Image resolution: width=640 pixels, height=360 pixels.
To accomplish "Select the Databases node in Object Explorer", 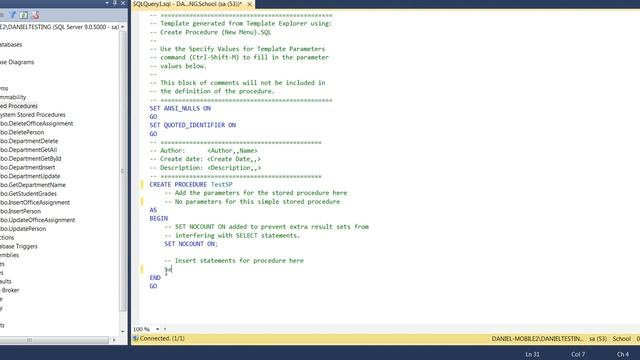I will click(x=11, y=45).
